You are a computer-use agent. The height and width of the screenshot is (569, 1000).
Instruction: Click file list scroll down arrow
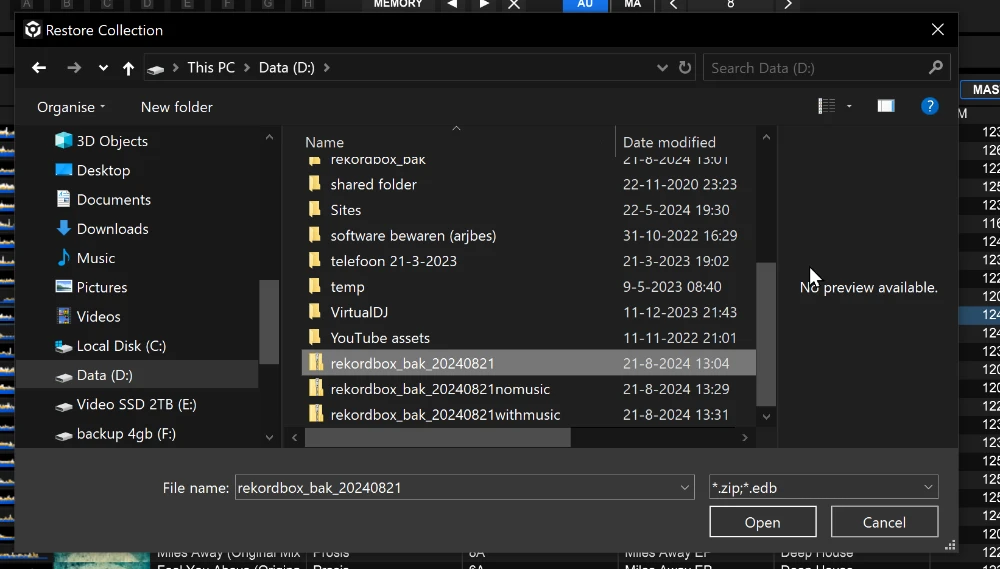766,417
